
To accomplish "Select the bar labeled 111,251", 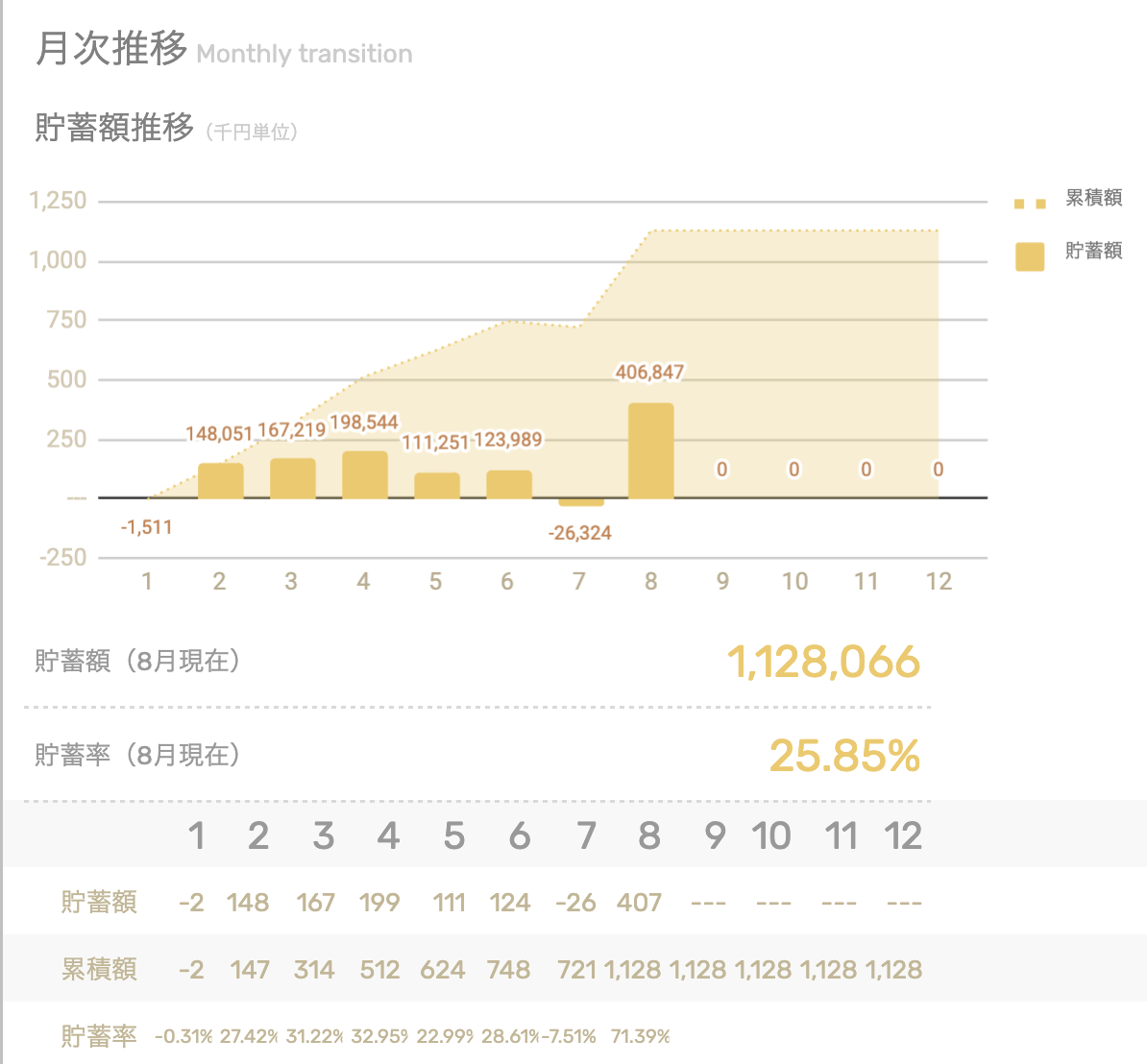I will coord(436,485).
